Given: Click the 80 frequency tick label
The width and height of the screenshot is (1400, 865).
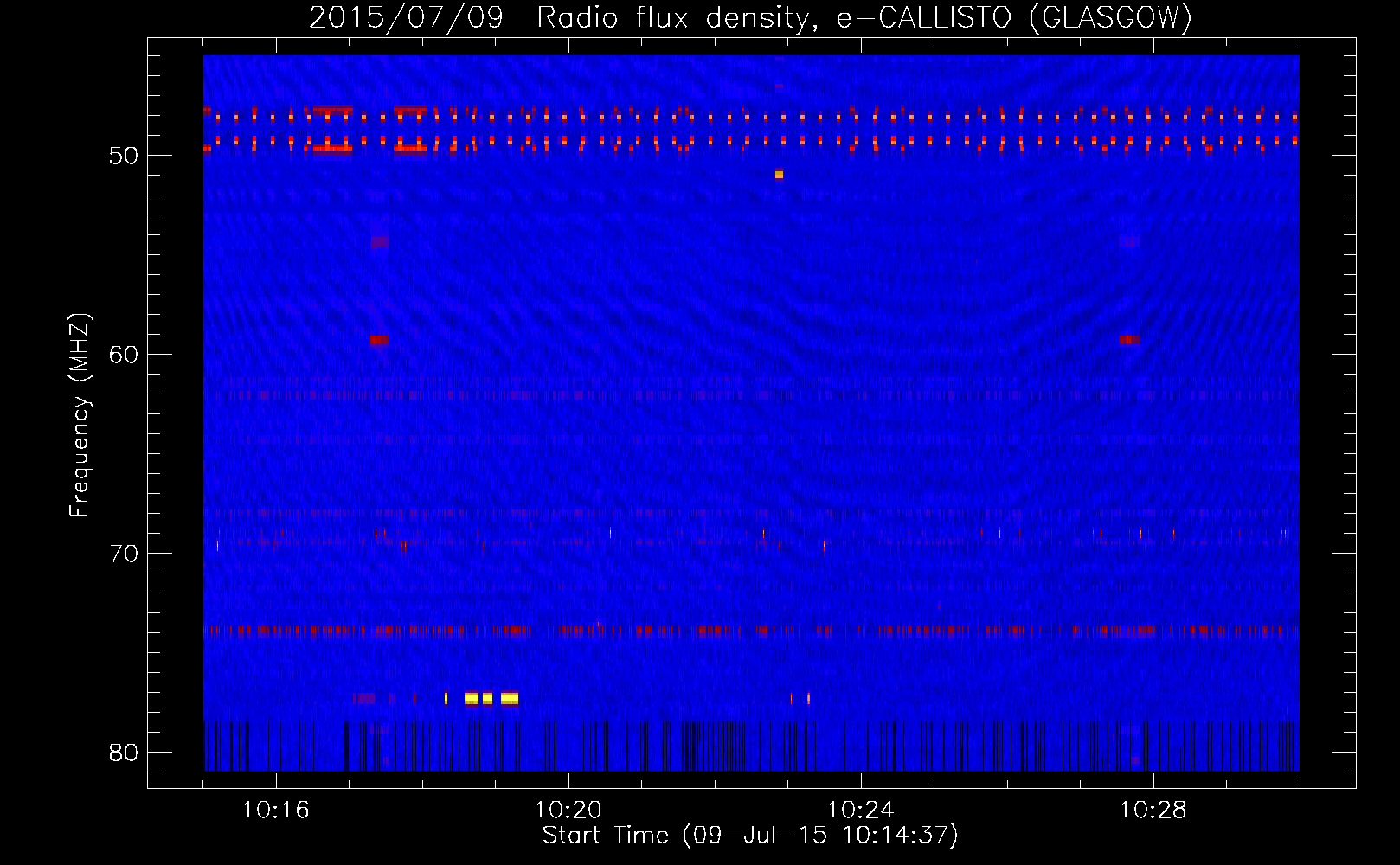Looking at the screenshot, I should [x=124, y=753].
